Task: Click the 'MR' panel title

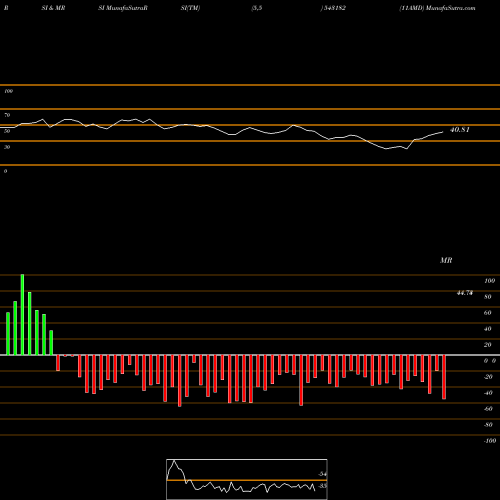Action: point(446,260)
